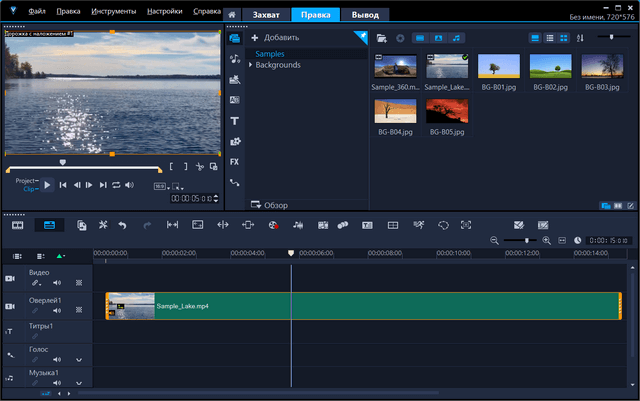
Task: Toggle repeat loop playback
Action: (x=116, y=185)
